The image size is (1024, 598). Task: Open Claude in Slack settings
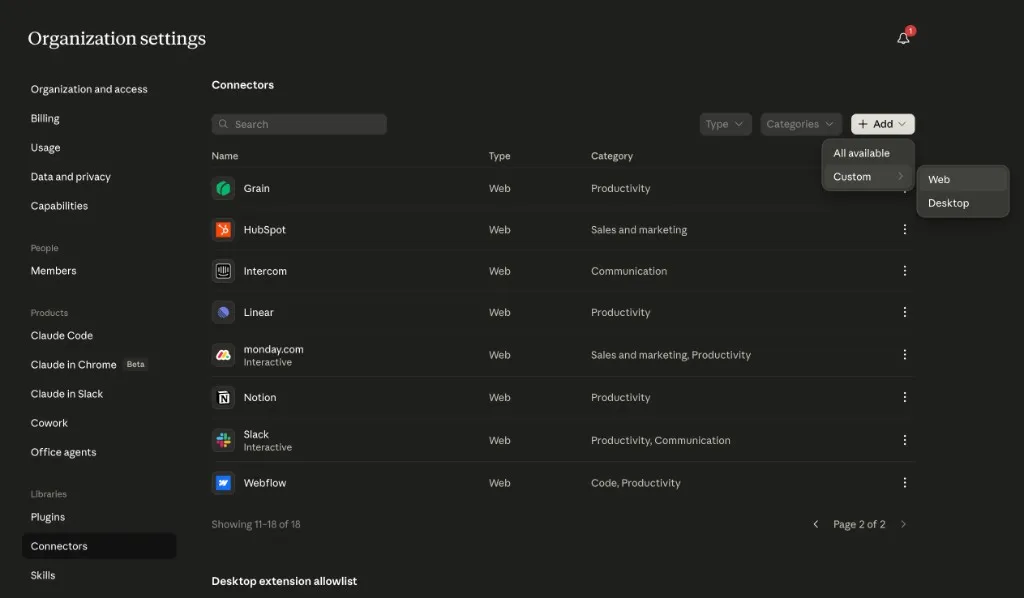tap(67, 394)
